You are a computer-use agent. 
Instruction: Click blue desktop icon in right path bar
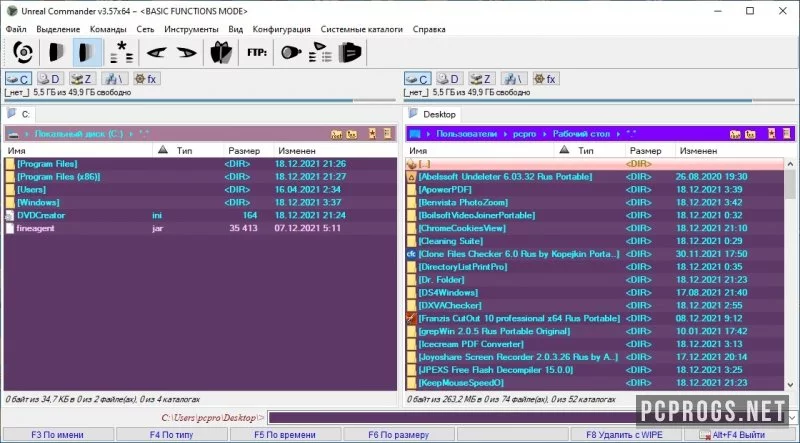pyautogui.click(x=415, y=134)
